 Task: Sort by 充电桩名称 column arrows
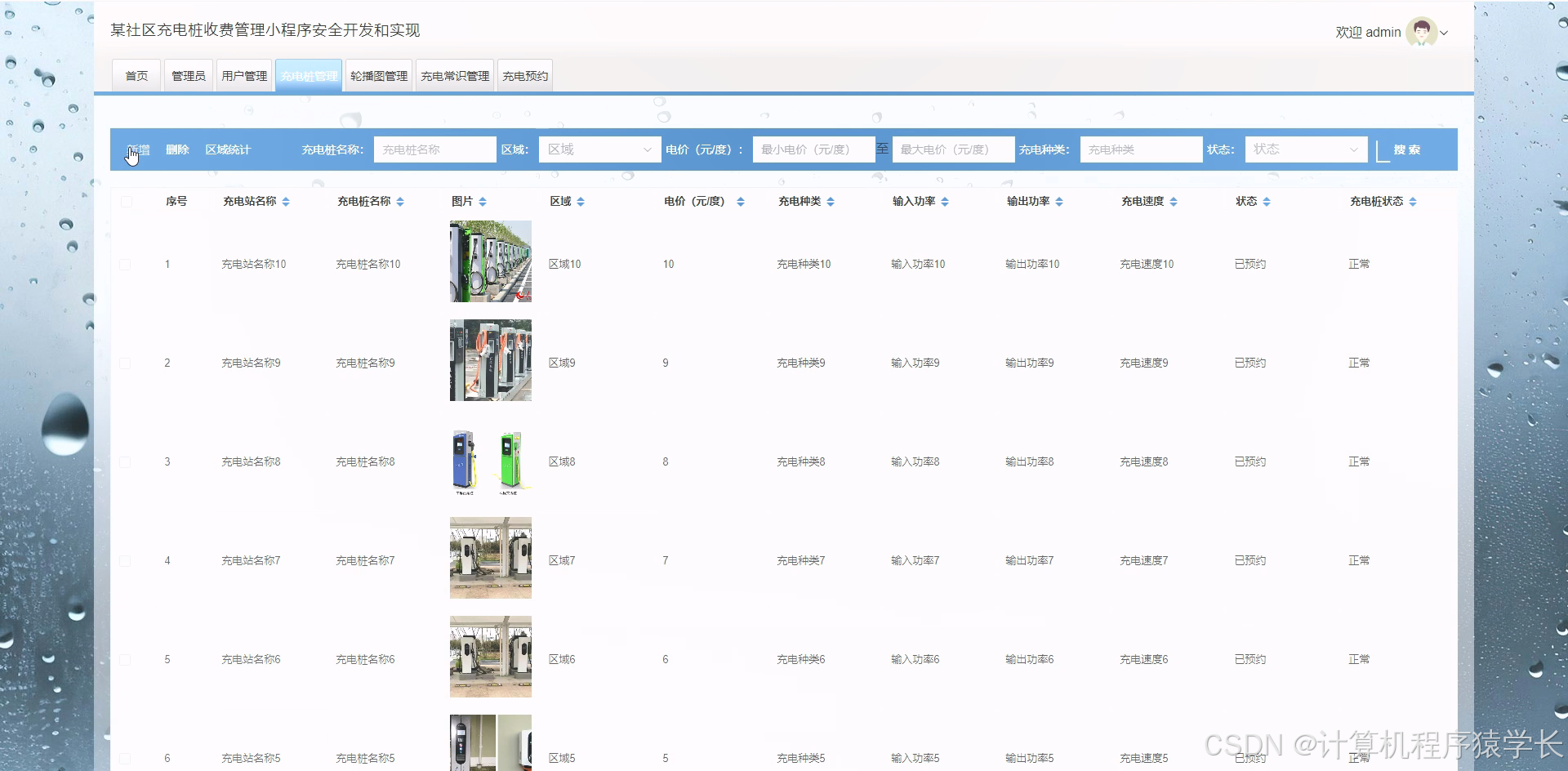tap(400, 202)
